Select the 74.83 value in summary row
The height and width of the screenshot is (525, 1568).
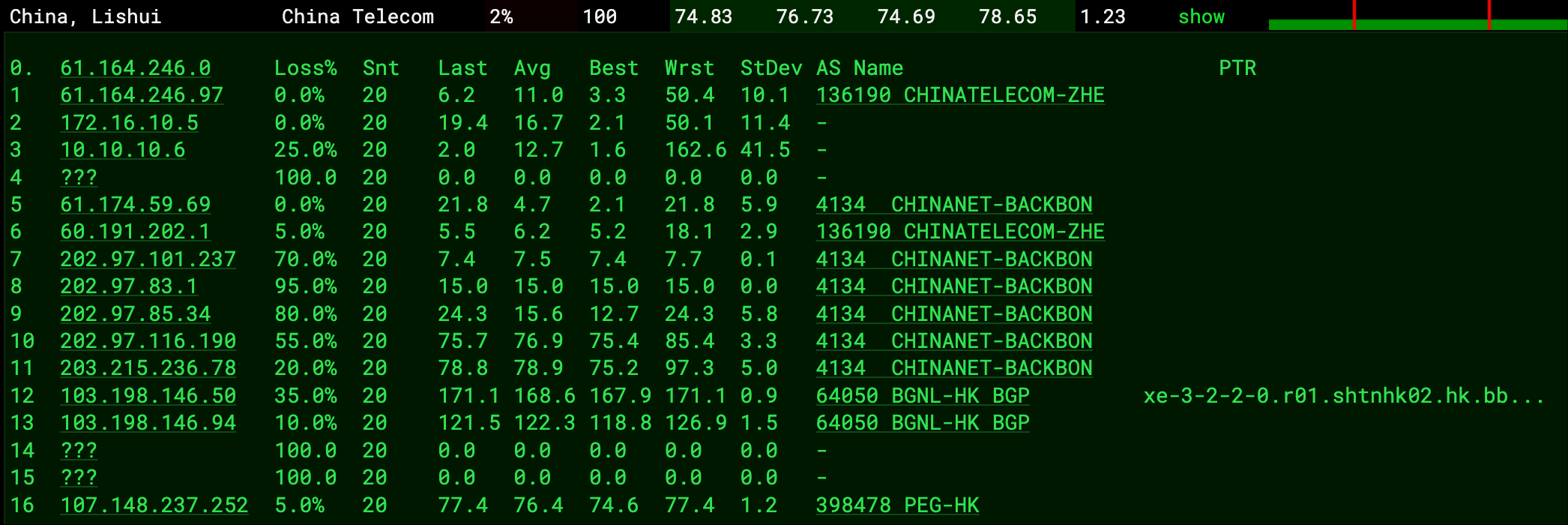pos(704,16)
